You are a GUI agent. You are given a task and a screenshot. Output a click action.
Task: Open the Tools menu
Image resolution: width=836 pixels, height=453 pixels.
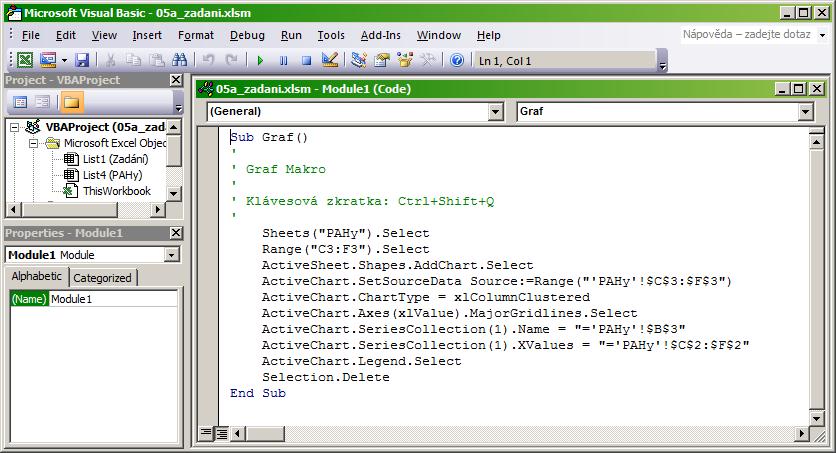[331, 35]
